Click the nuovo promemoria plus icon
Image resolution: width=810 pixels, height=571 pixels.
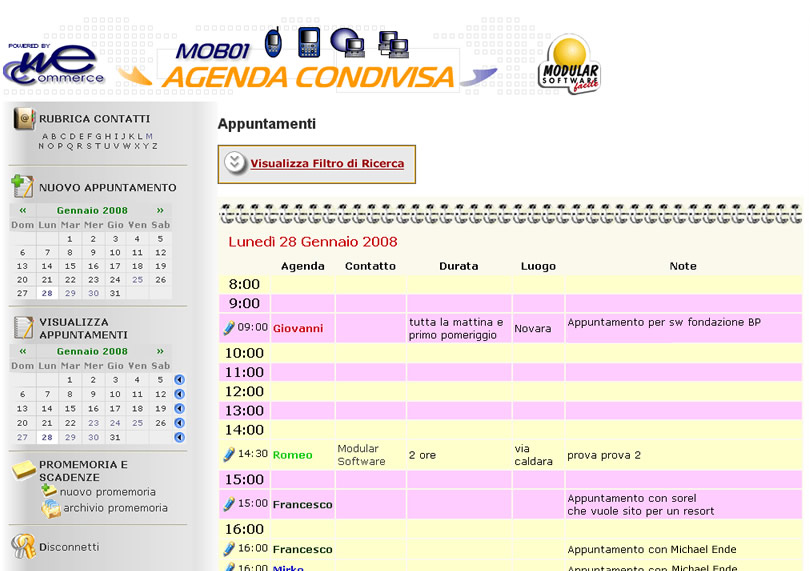pyautogui.click(x=49, y=490)
